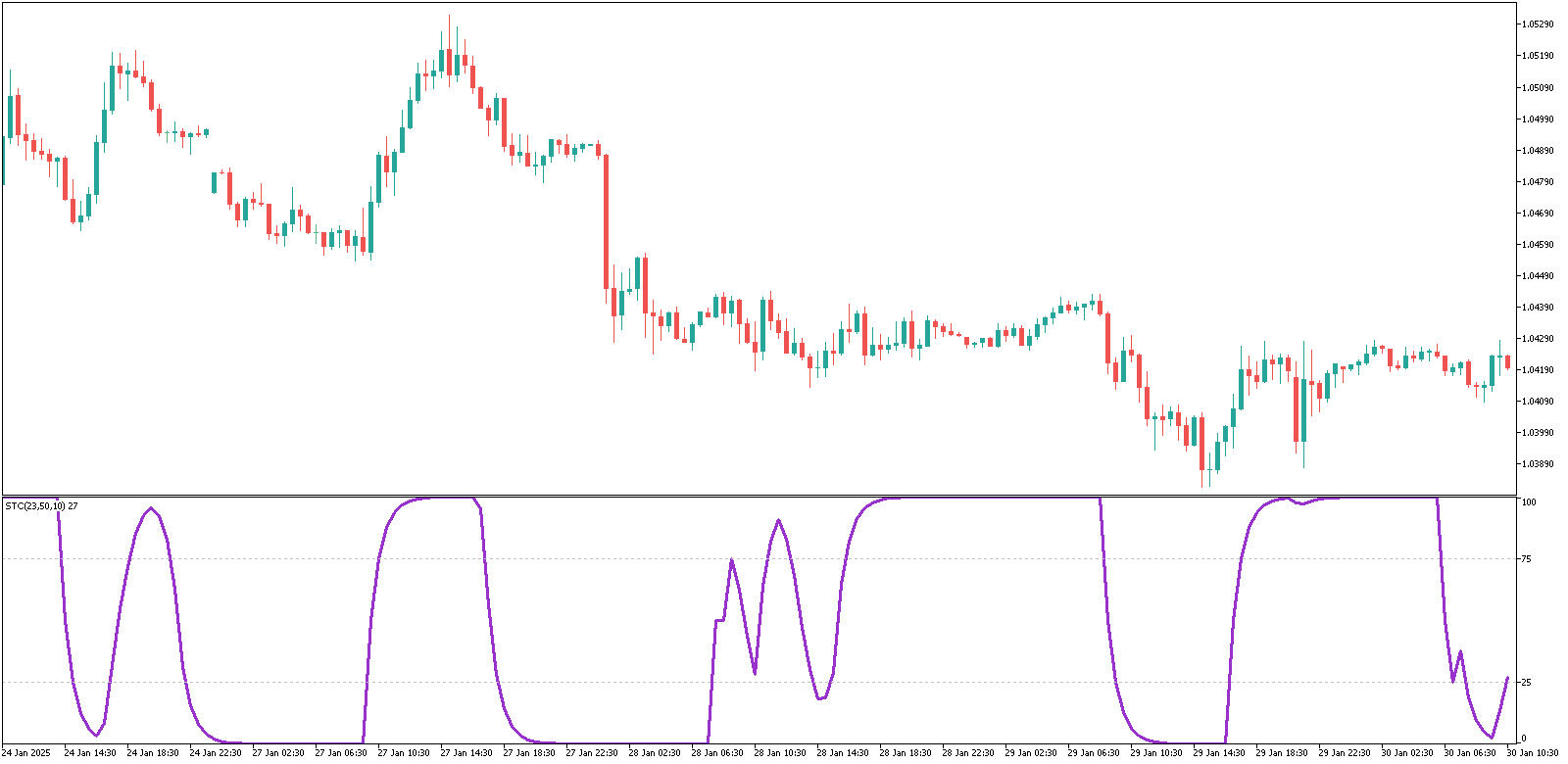This screenshot has height=764, width=1568.
Task: Click the 1.04590 price label
Action: 1539,245
